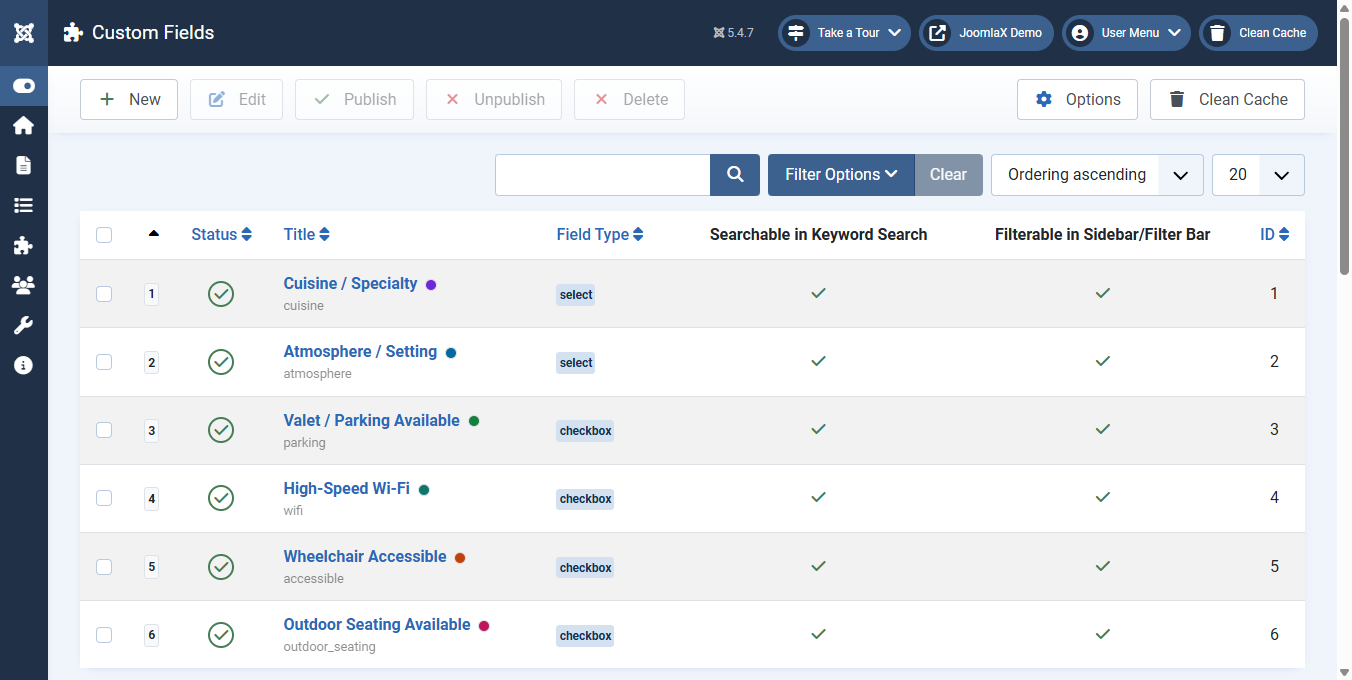The image size is (1352, 680).
Task: Open the Home dashboard sidebar icon
Action: 24,125
